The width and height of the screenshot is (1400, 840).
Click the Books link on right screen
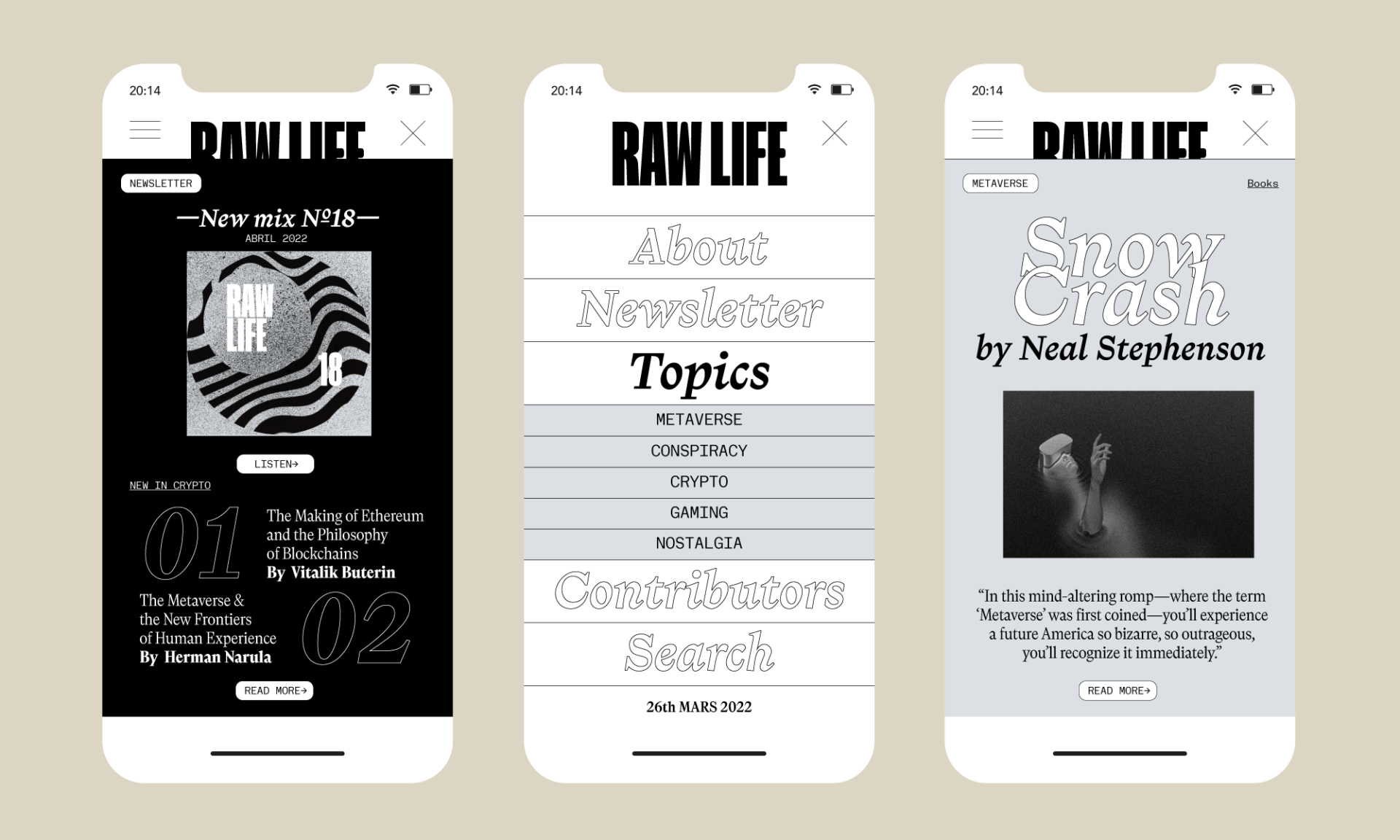(x=1262, y=183)
